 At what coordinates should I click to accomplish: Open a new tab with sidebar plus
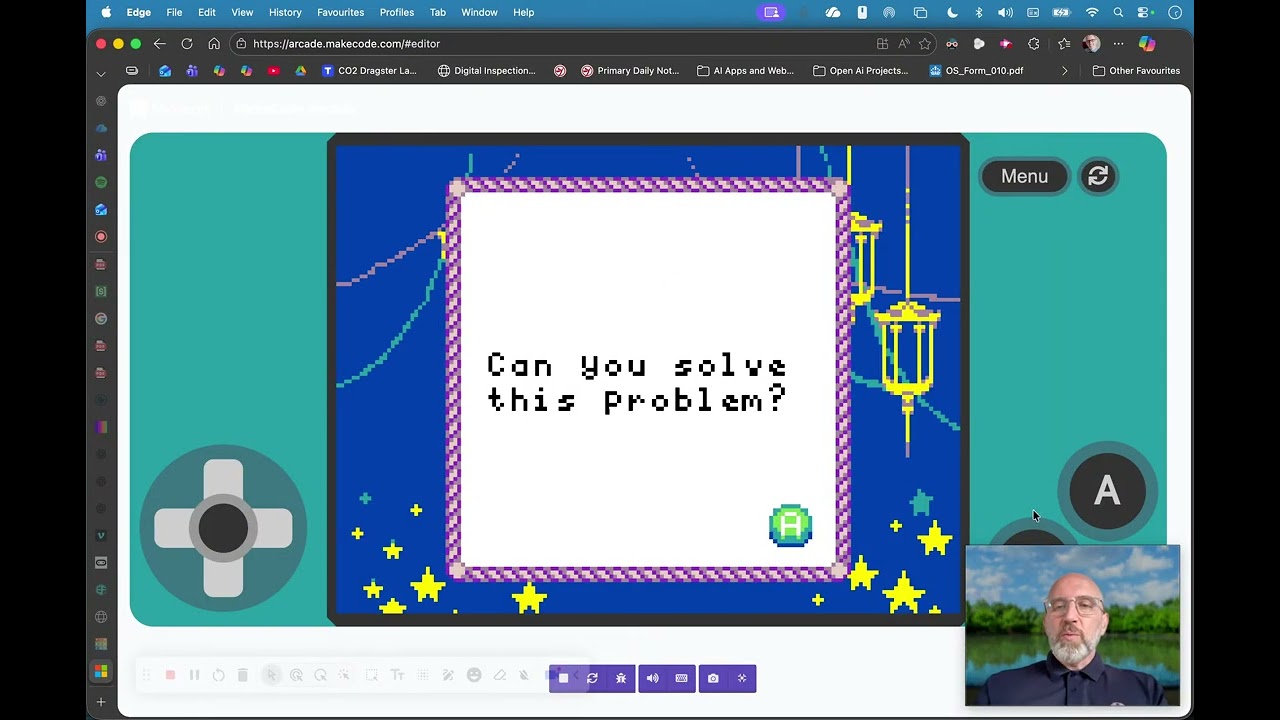tap(101, 702)
